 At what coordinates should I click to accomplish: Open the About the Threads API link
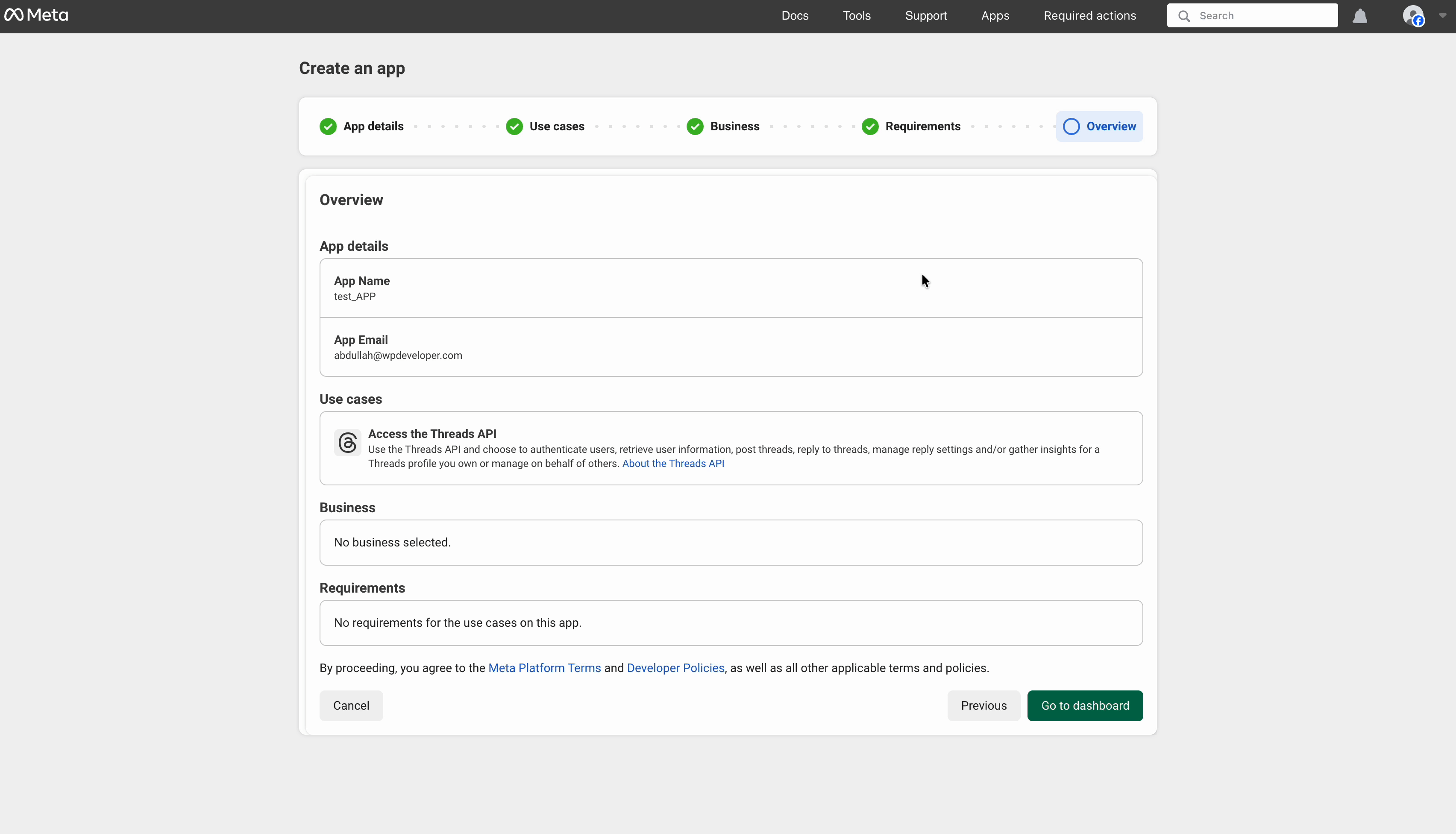point(673,464)
